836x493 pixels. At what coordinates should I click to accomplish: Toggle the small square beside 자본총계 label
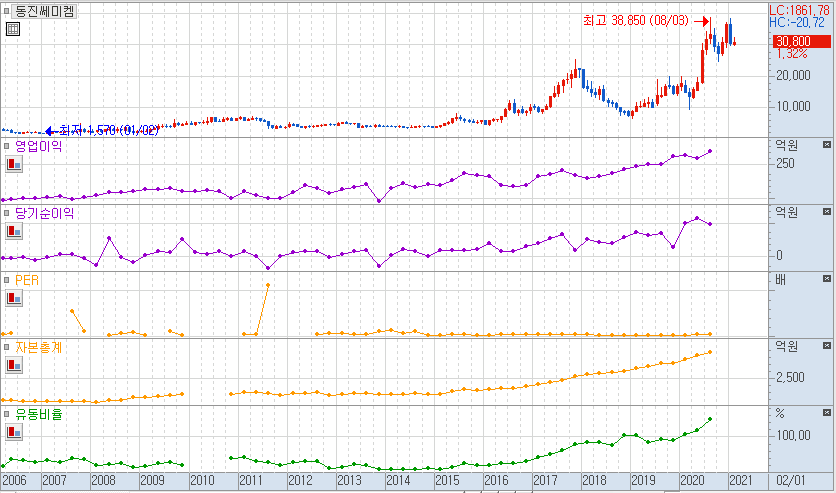tap(6, 347)
